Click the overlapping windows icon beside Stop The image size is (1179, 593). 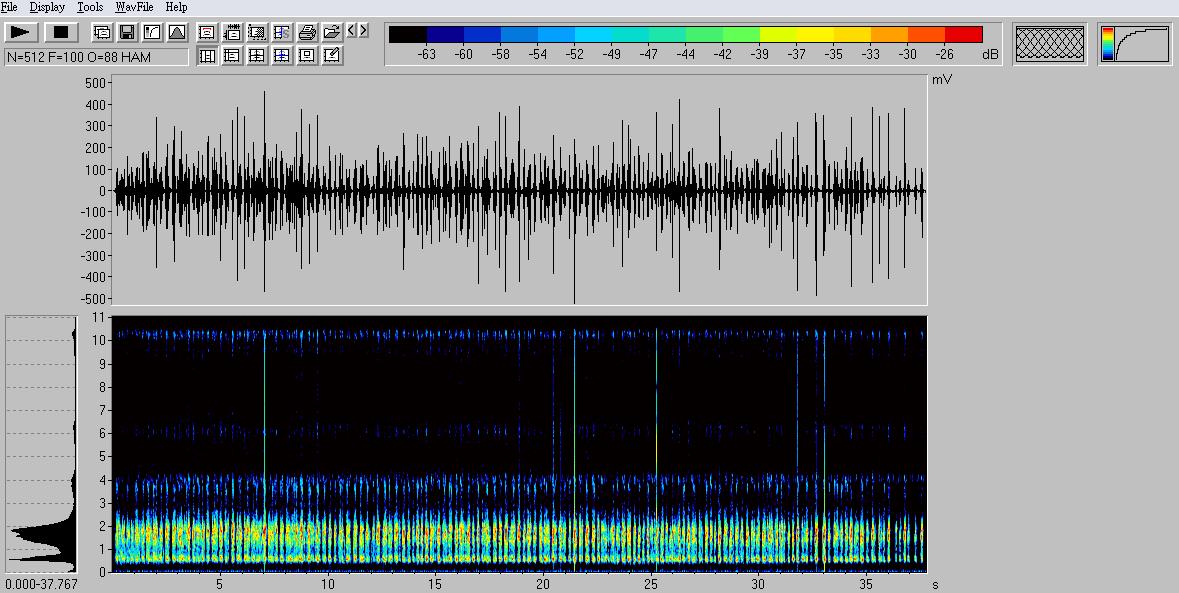(102, 32)
